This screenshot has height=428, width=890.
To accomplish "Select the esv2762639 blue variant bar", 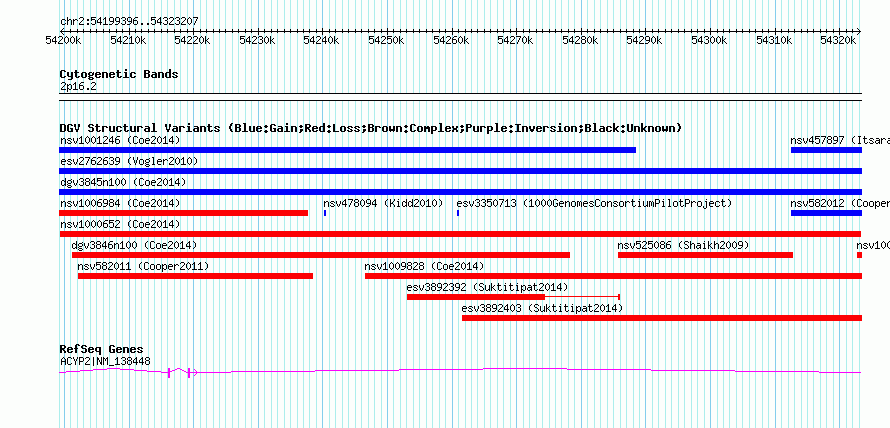I will pyautogui.click(x=460, y=171).
